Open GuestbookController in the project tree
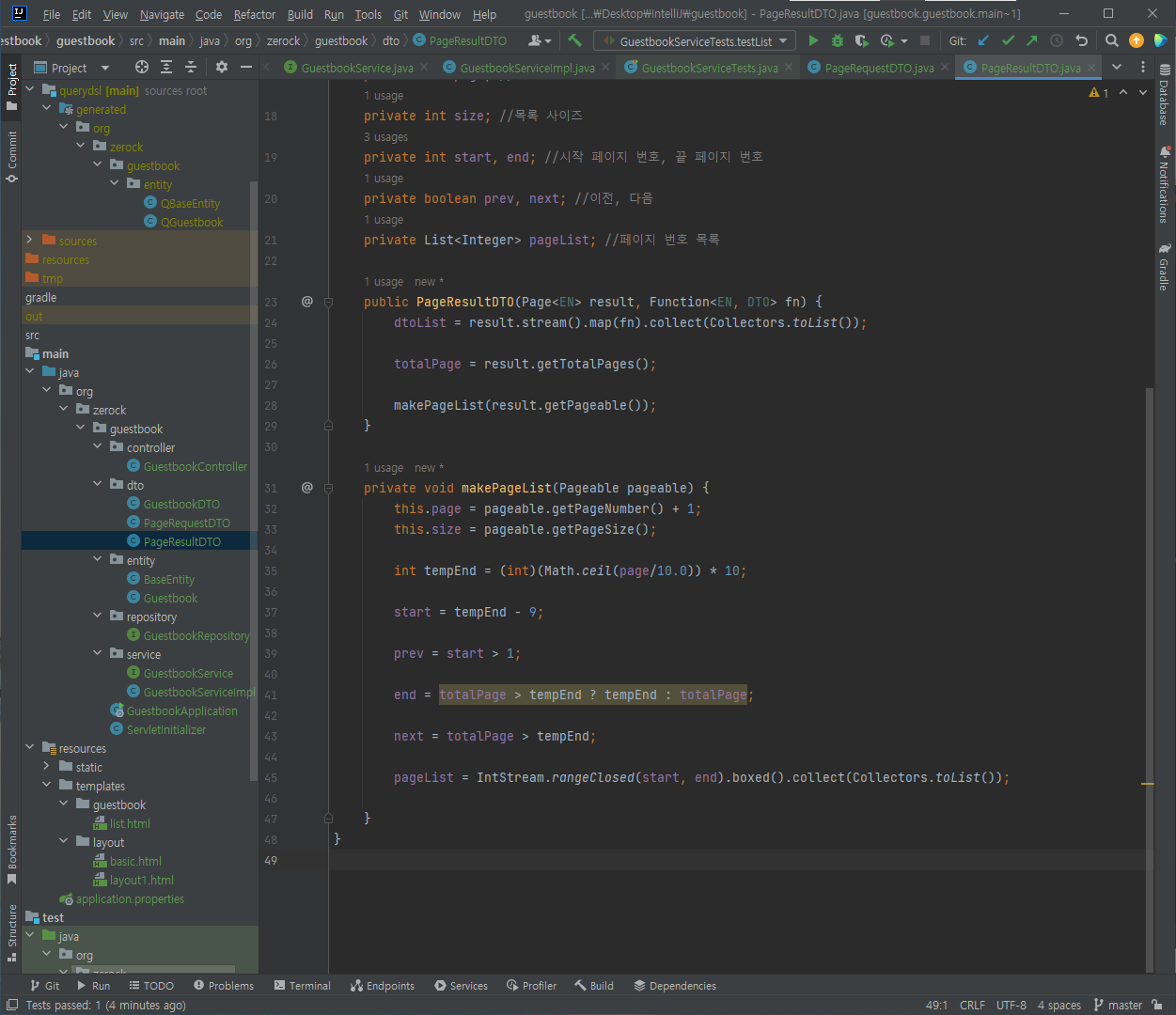The width and height of the screenshot is (1176, 1015). coord(196,466)
